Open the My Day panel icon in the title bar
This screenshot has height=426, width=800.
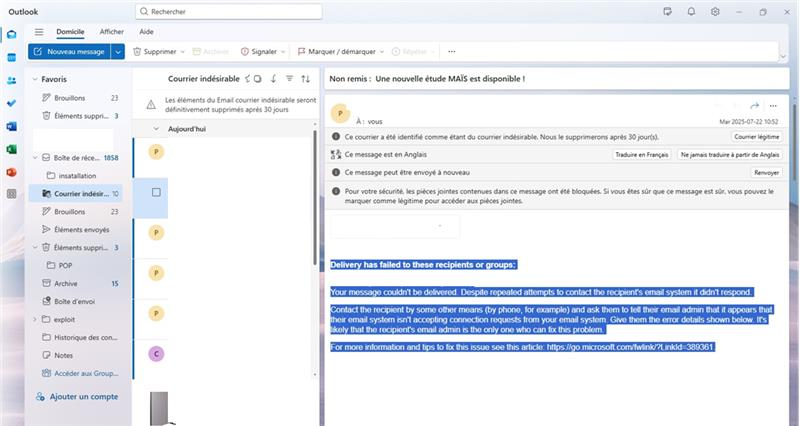[667, 11]
